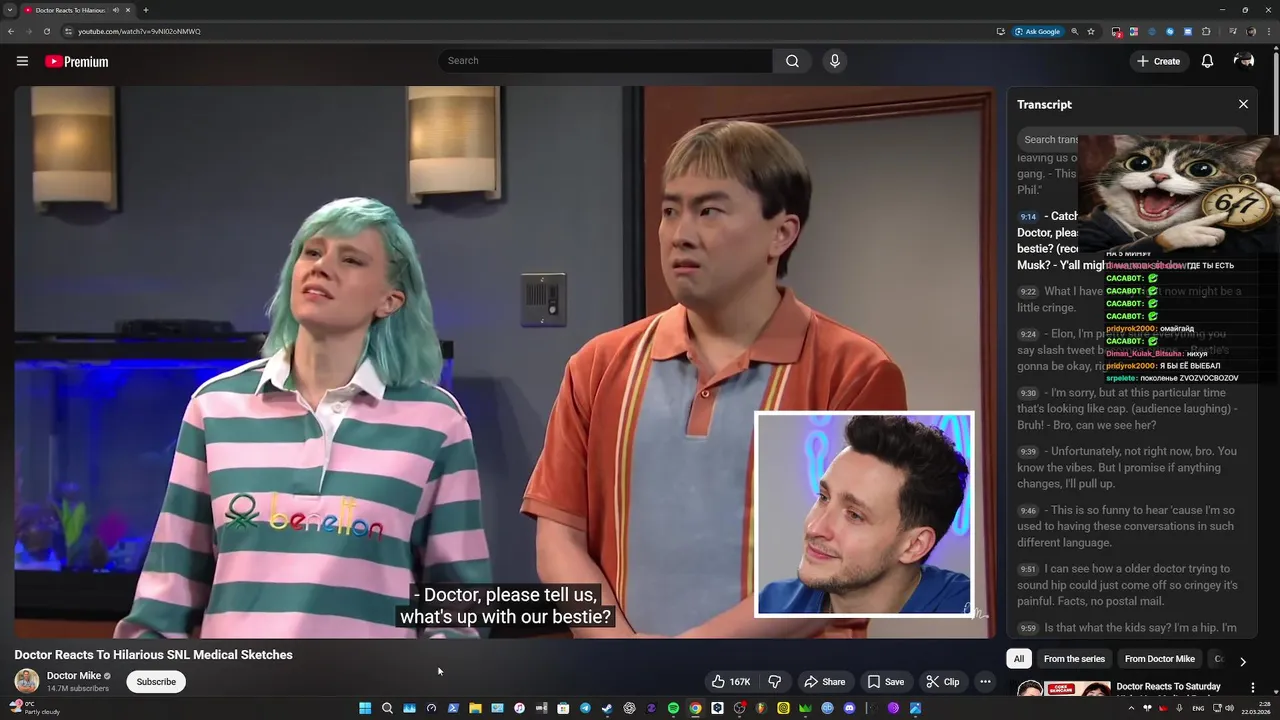Share the video
The image size is (1280, 720).
(825, 682)
